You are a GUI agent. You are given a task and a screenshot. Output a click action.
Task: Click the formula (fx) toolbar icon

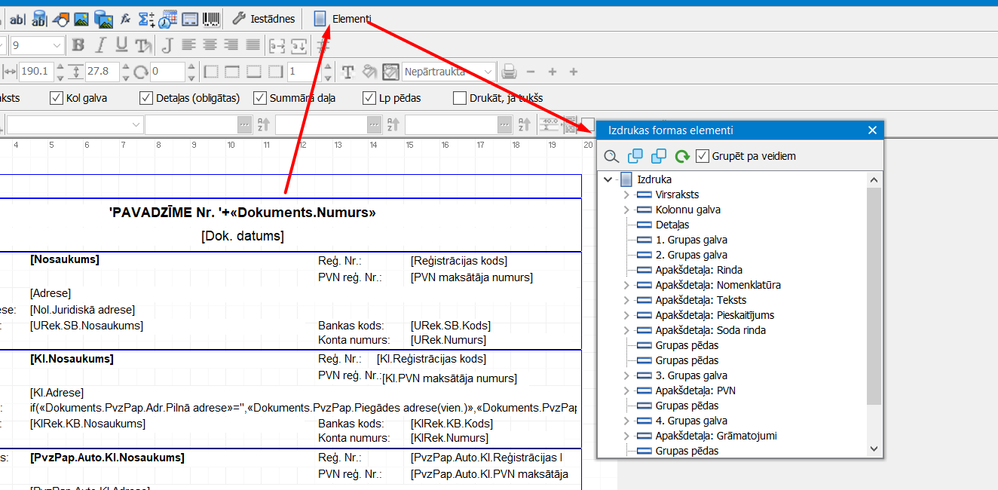coord(125,18)
